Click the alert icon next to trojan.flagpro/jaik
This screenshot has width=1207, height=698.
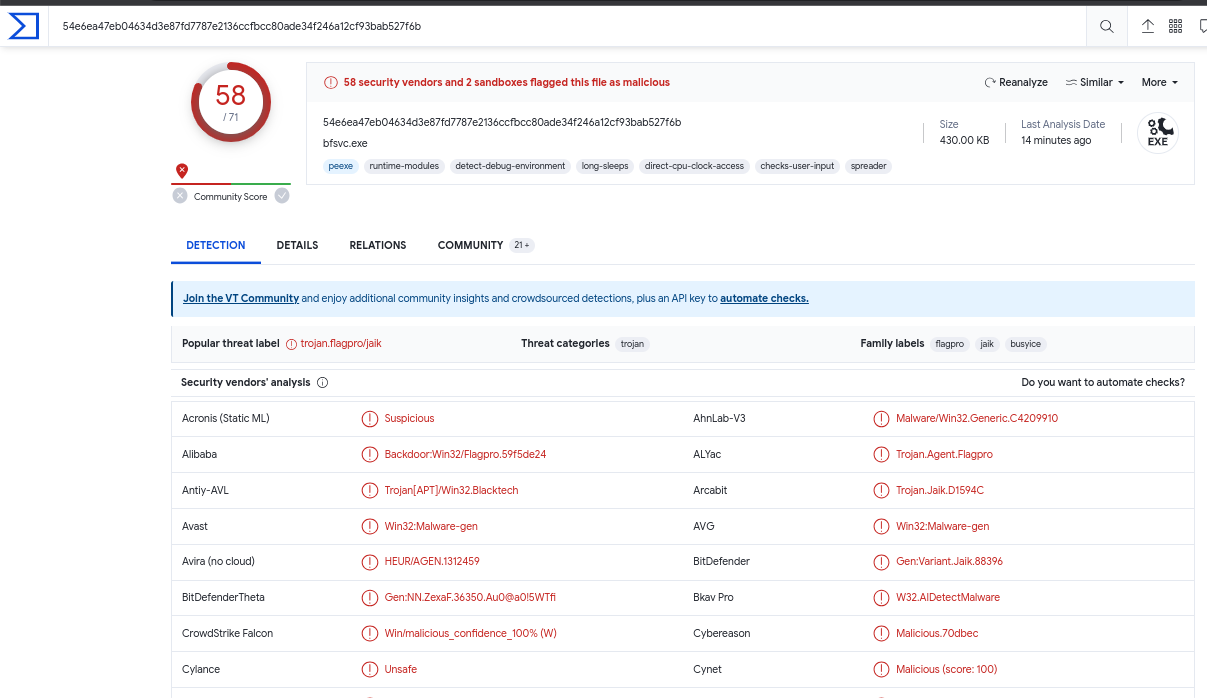coord(290,343)
